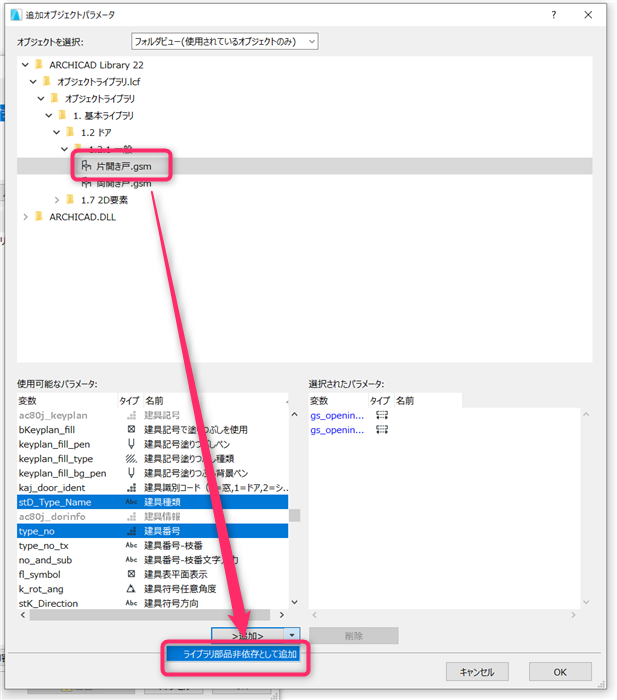The image size is (617, 700).
Task: Choose ライブラリ部品非依存として追加 menu item
Action: point(234,654)
